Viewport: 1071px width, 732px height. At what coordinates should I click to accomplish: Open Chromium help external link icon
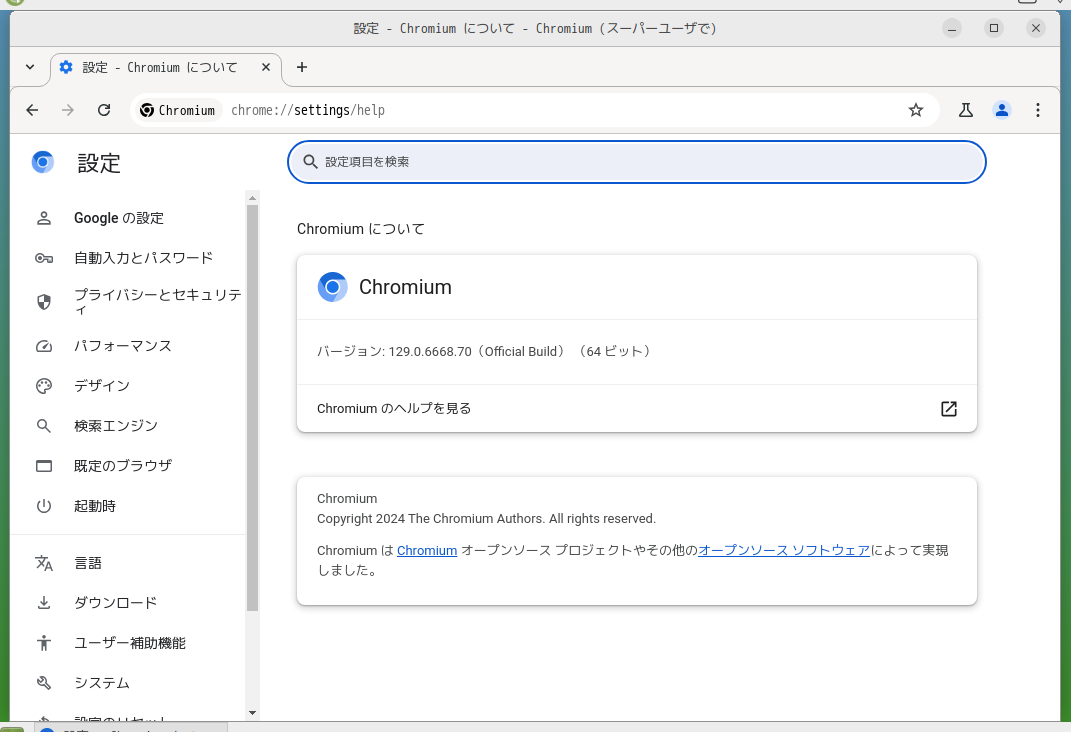948,408
